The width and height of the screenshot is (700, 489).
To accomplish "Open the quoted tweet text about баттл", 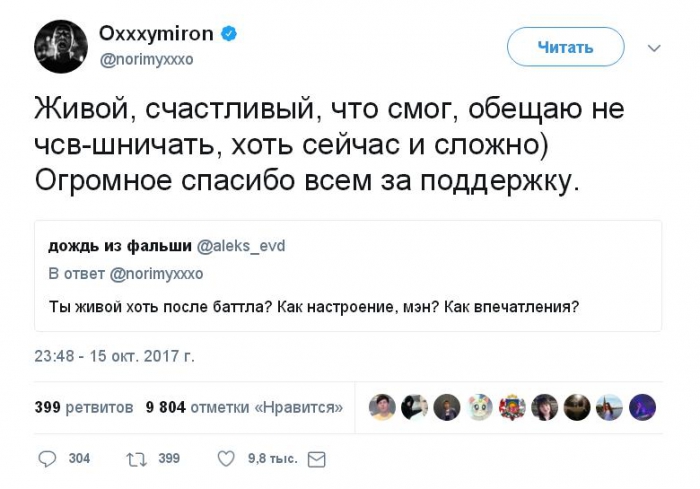I will point(313,306).
